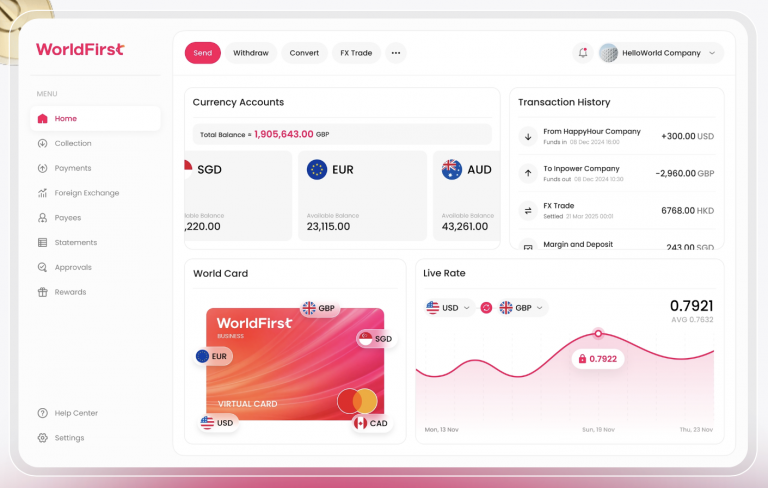This screenshot has height=488, width=768.
Task: Click the WorldFirst virtual card image
Action: (295, 364)
